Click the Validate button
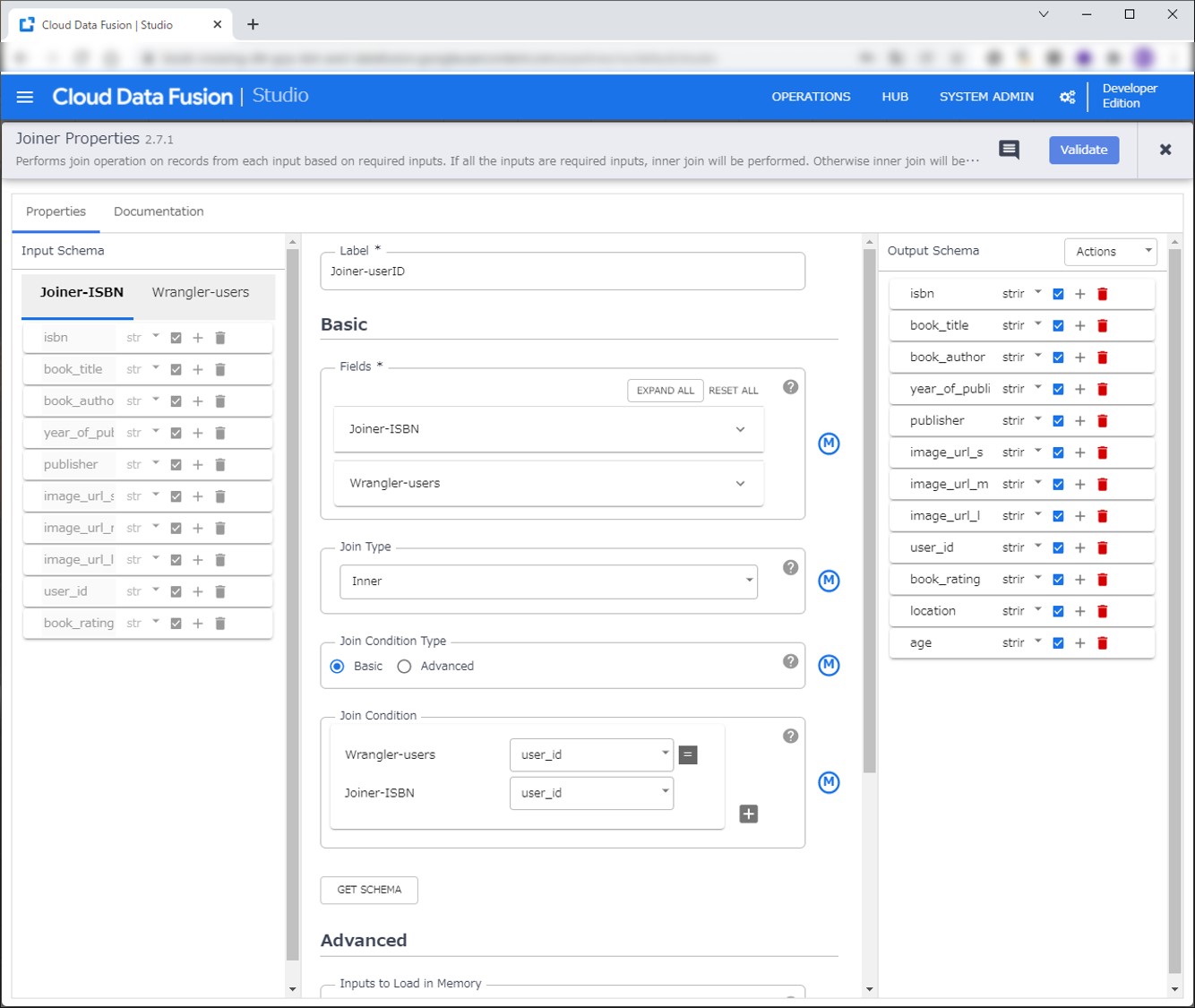This screenshot has height=1008, width=1195. (1084, 150)
